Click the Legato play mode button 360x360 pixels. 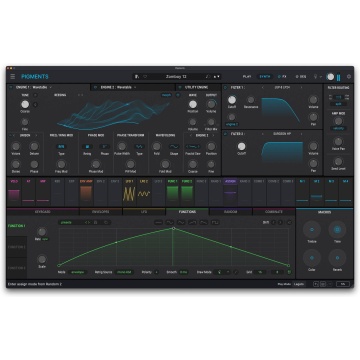coord(299,284)
